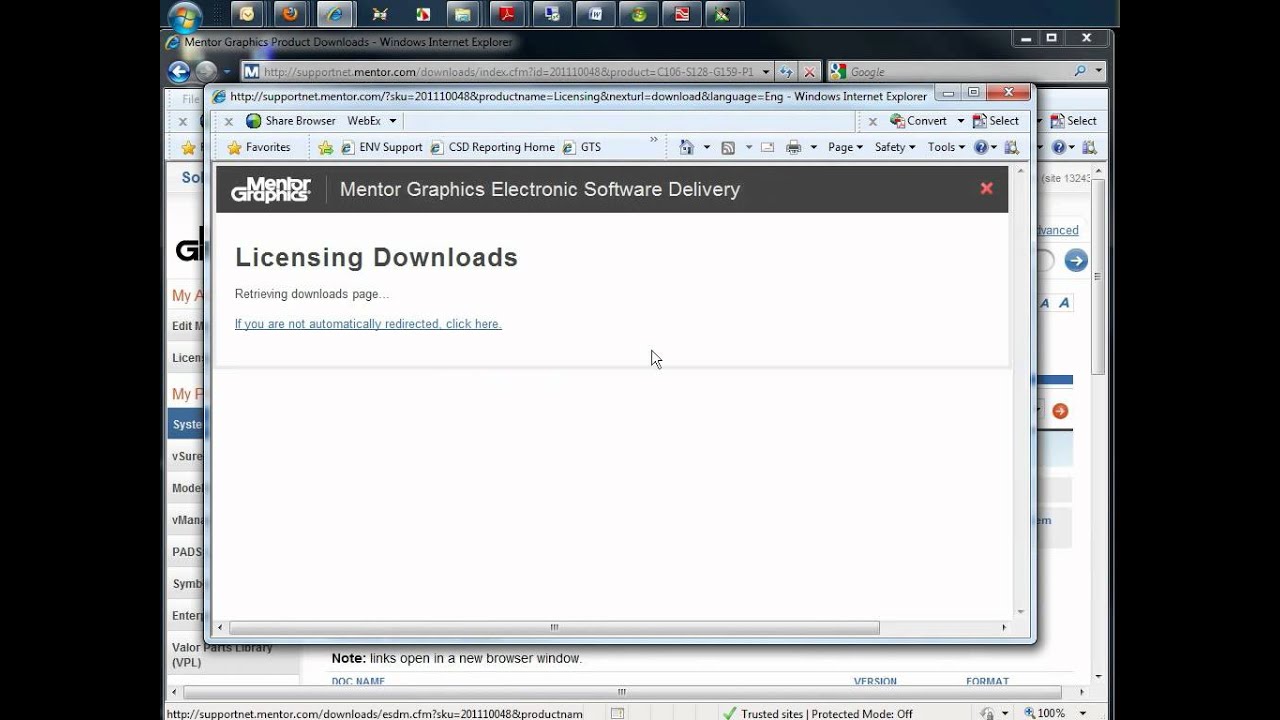The image size is (1280, 720).
Task: Click blue go arrow in background page
Action: (x=1076, y=261)
